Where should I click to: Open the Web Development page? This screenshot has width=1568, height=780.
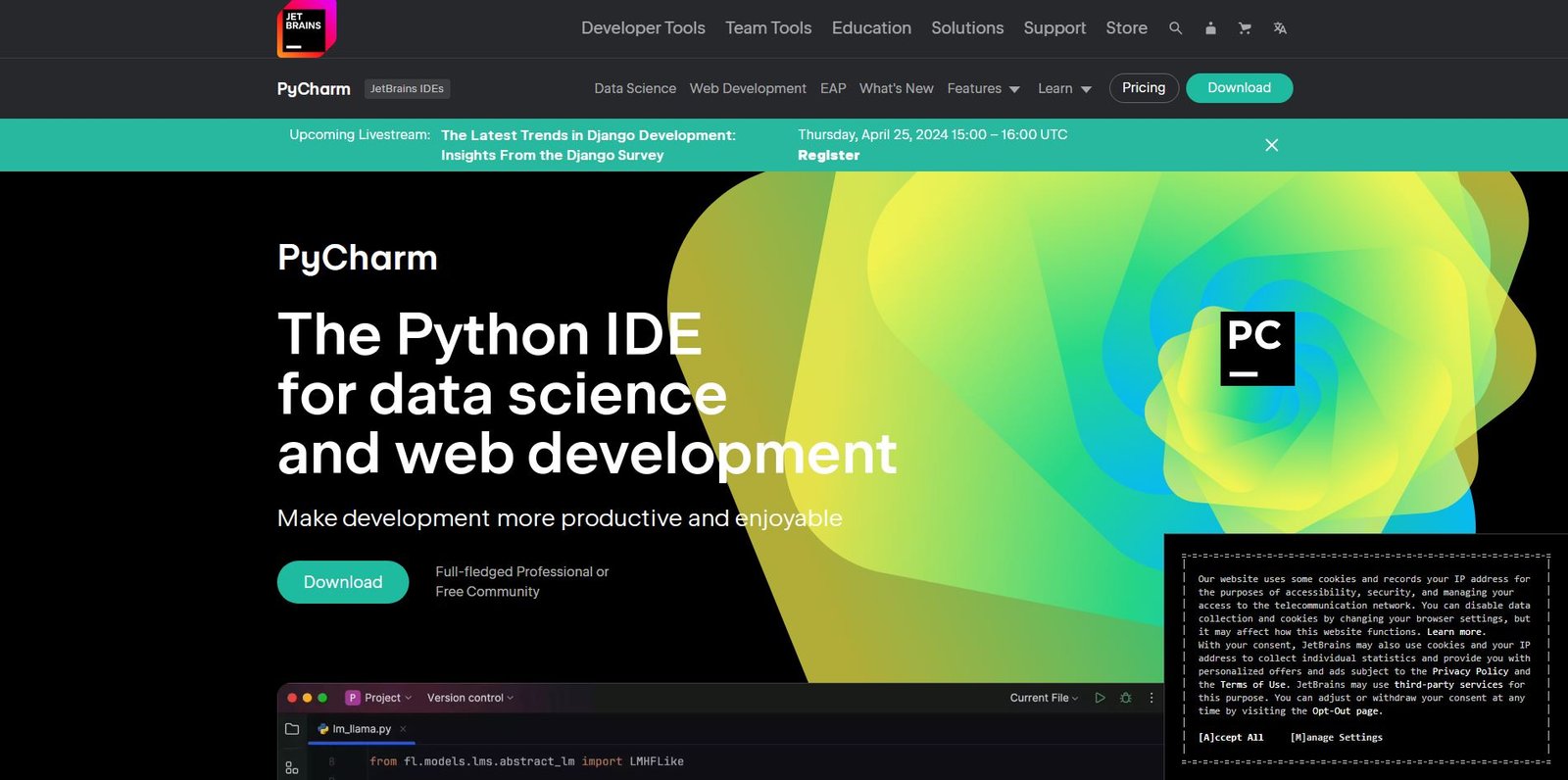tap(748, 88)
